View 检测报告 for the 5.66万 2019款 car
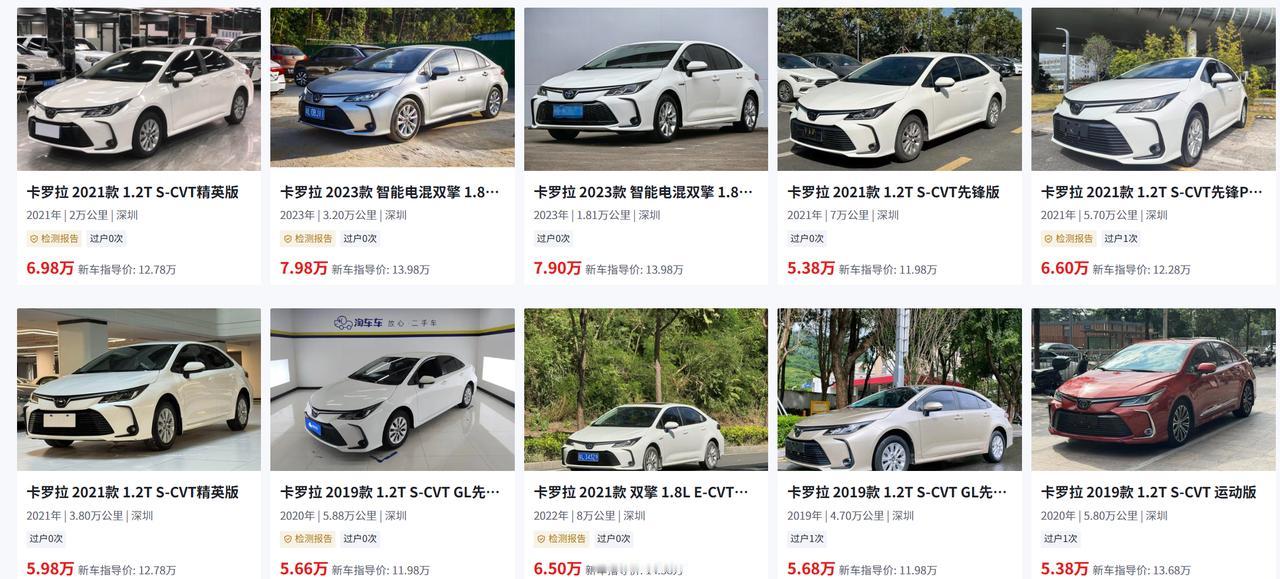 tap(308, 539)
